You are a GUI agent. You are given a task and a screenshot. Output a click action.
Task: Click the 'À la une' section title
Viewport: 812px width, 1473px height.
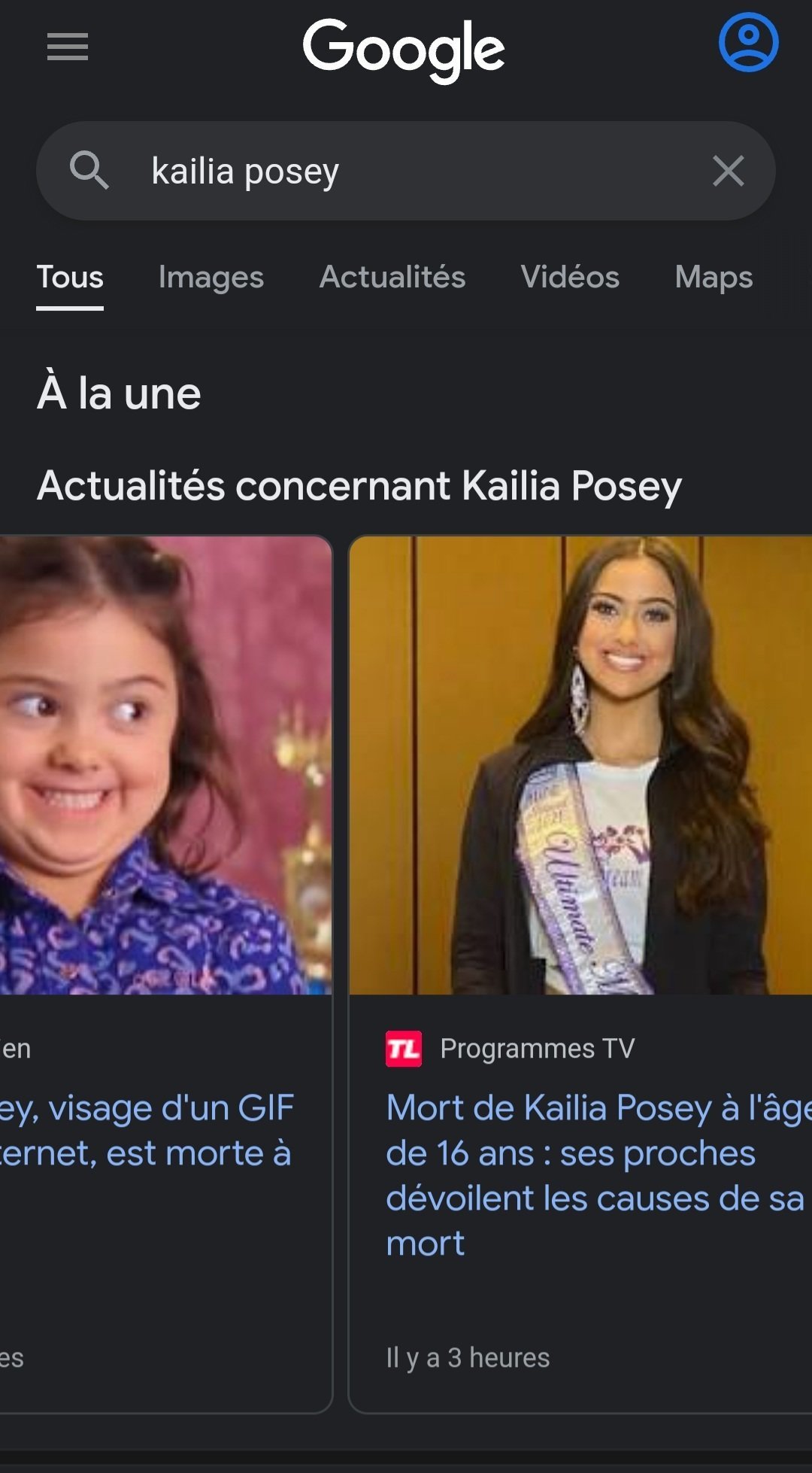tap(119, 393)
